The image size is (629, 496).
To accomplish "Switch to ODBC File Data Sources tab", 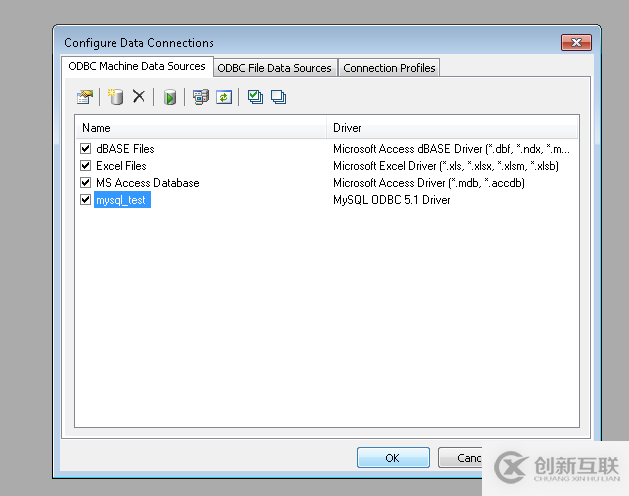I will tap(274, 68).
